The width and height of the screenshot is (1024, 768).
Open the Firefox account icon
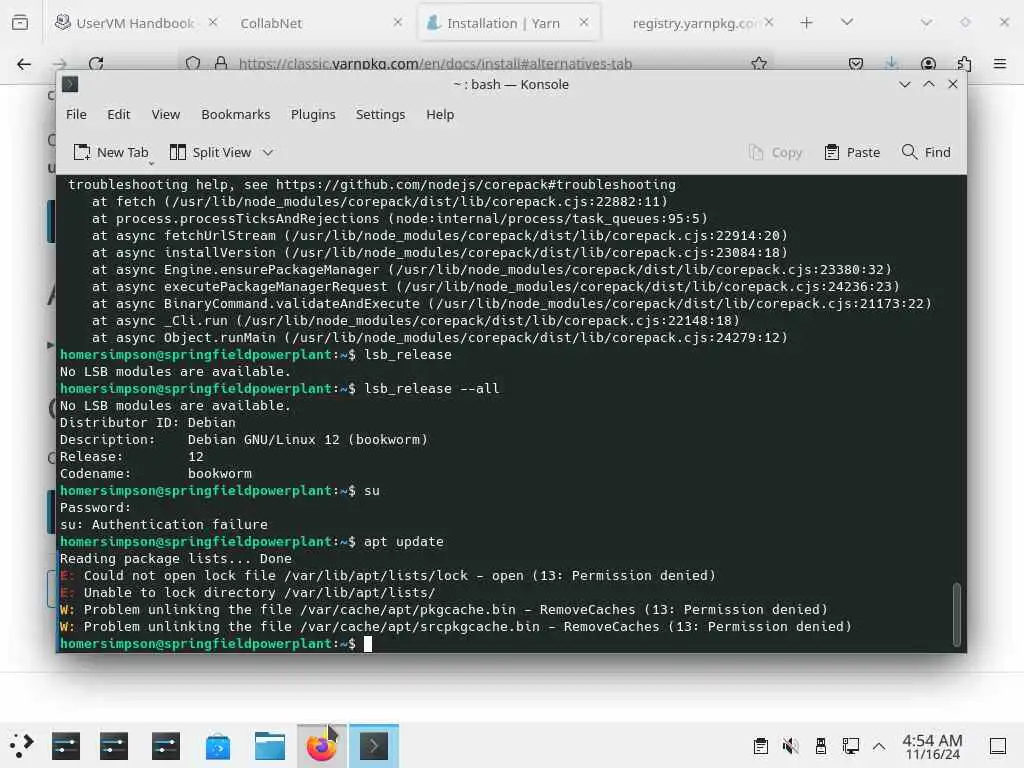click(928, 64)
